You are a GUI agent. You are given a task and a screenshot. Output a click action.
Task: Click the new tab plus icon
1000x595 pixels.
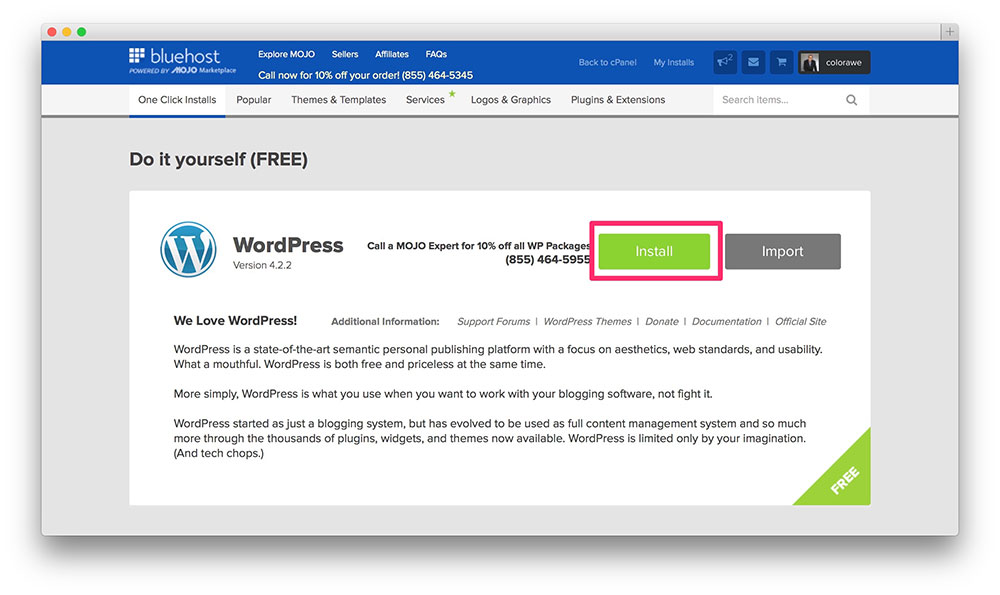point(949,32)
